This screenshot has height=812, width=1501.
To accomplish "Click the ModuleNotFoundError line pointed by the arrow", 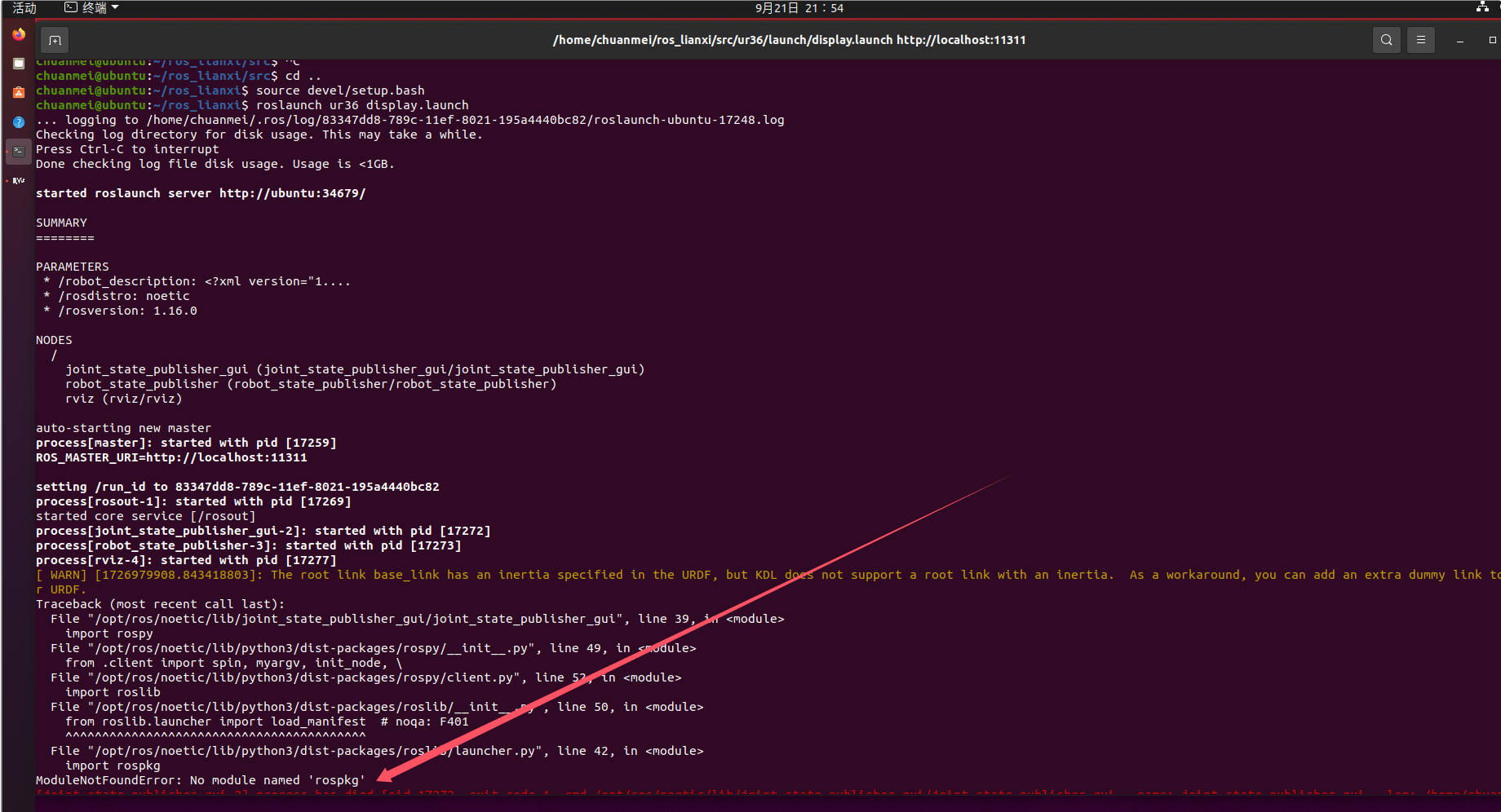I will [200, 779].
